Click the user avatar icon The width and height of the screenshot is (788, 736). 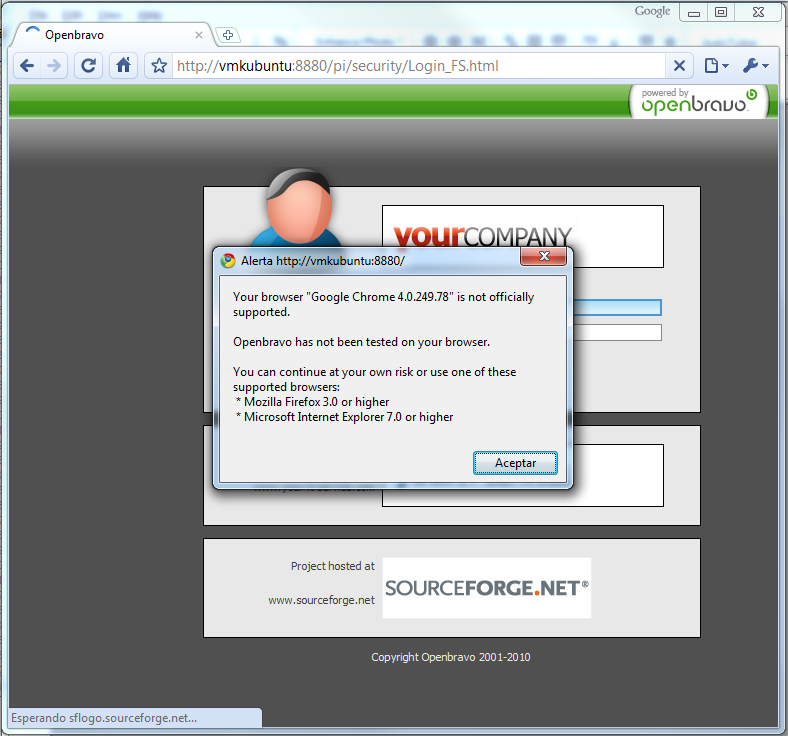(298, 207)
